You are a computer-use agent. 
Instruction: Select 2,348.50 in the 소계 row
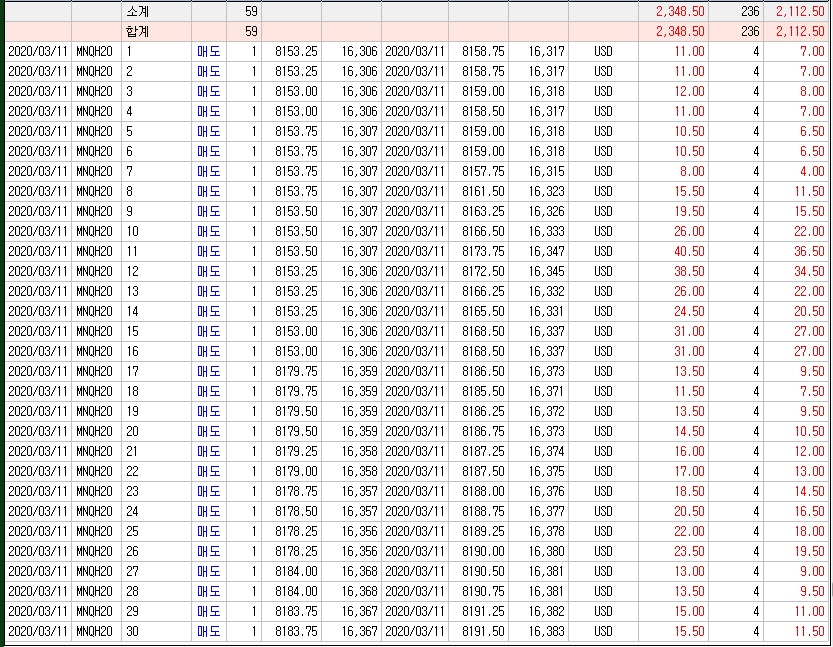coord(680,11)
